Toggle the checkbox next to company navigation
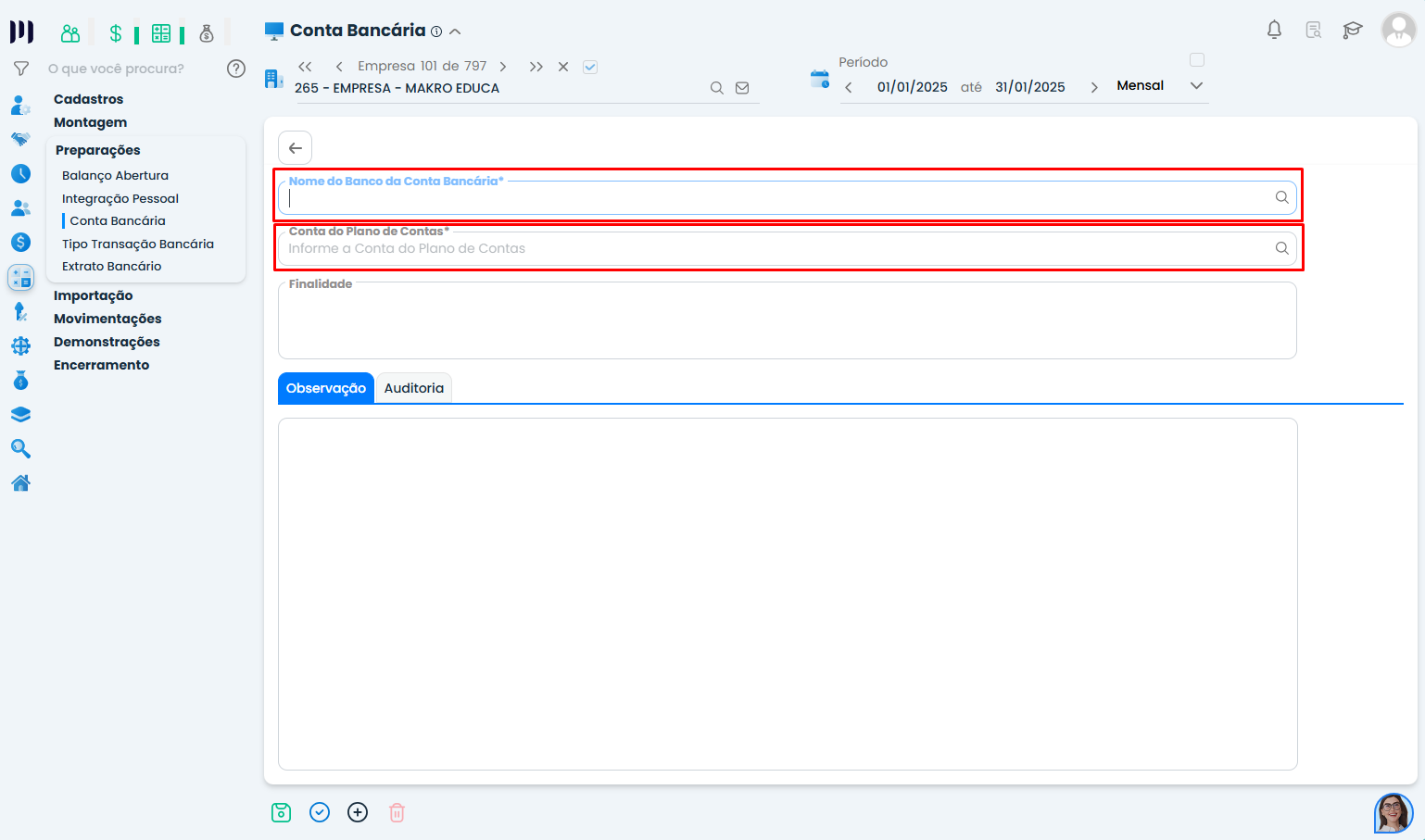This screenshot has height=840, width=1425. (x=590, y=67)
